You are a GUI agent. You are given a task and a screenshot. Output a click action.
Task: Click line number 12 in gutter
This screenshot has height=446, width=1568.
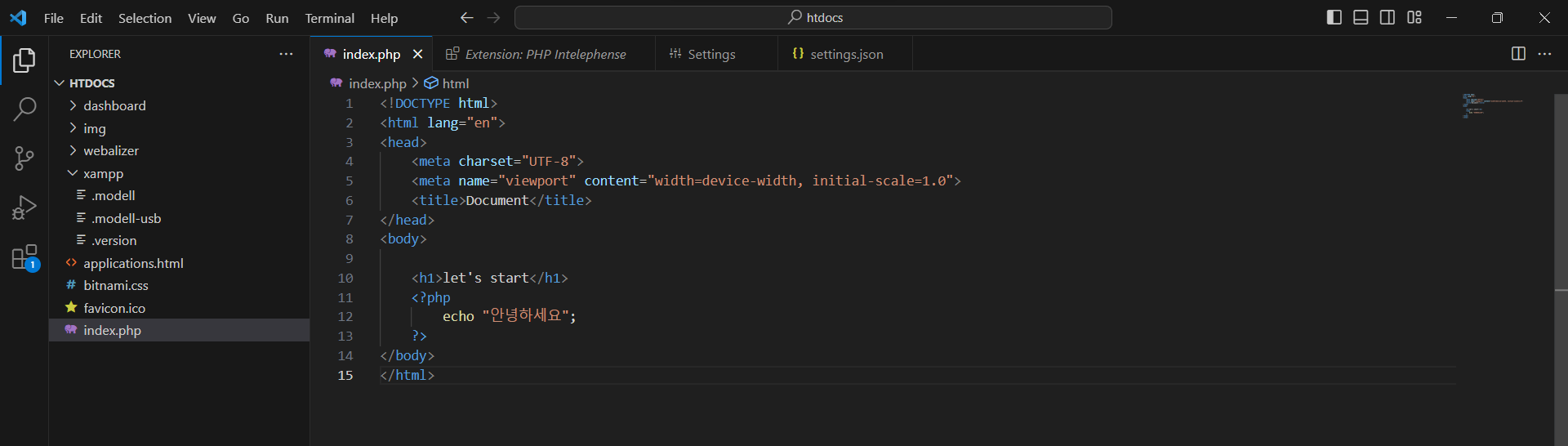pos(345,316)
